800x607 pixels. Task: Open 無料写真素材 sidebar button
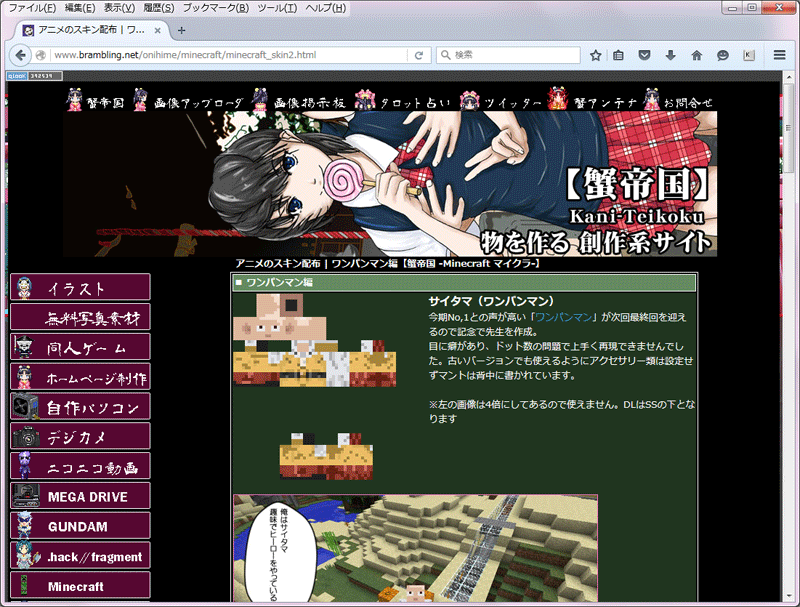(x=81, y=317)
